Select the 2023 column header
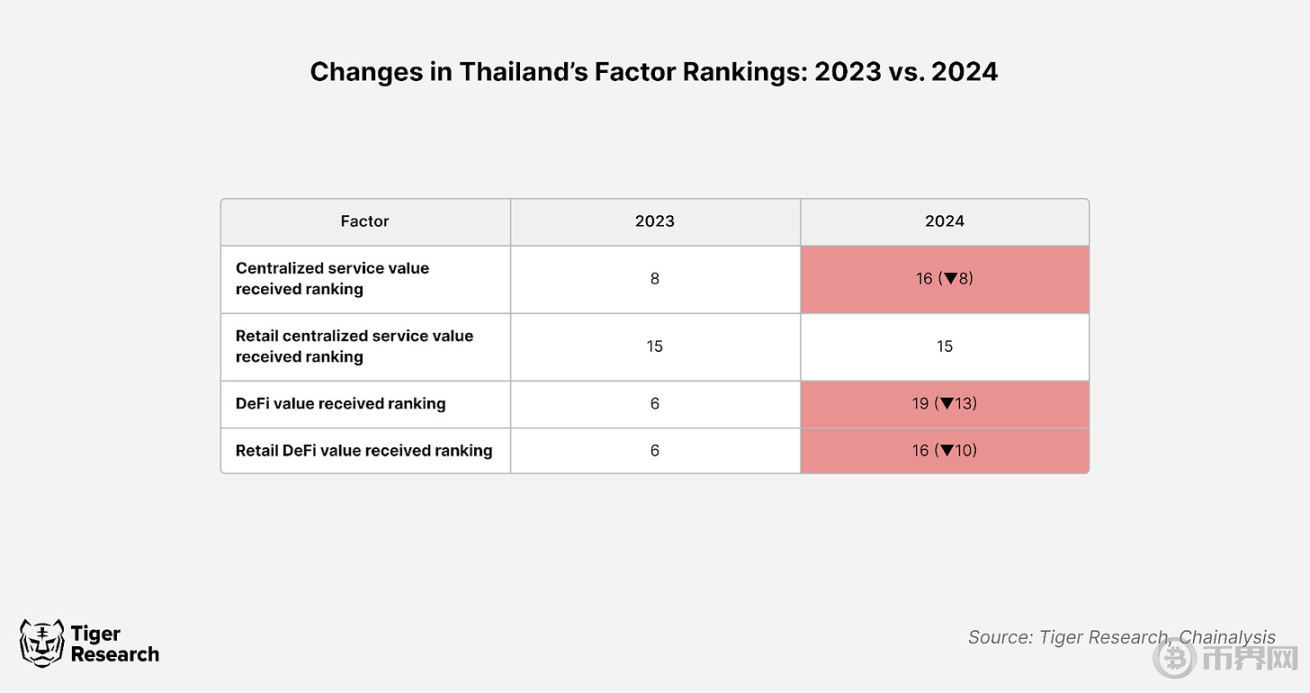Screen dimensions: 1310x693 pyautogui.click(x=655, y=221)
